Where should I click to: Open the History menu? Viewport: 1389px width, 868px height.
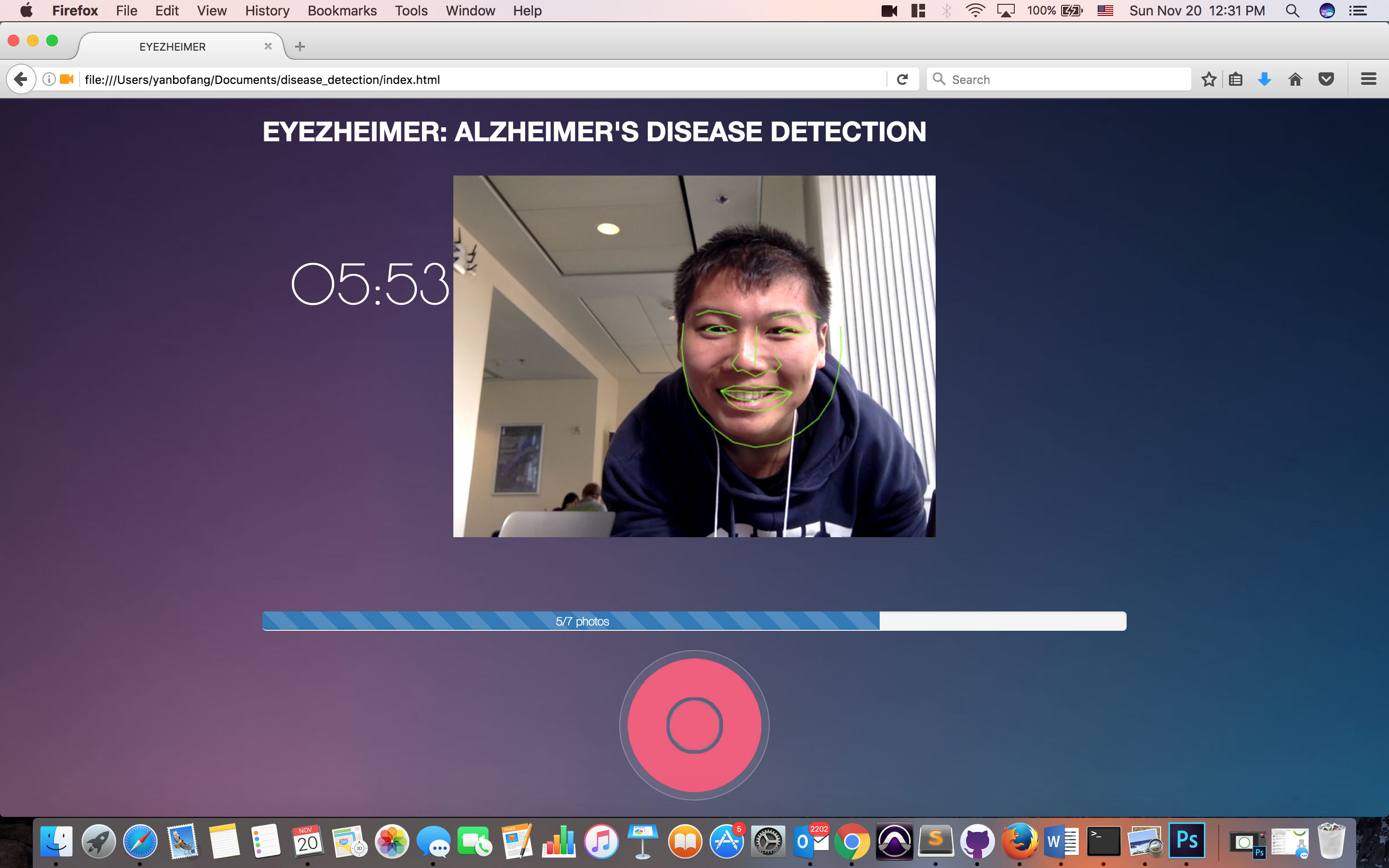267,11
